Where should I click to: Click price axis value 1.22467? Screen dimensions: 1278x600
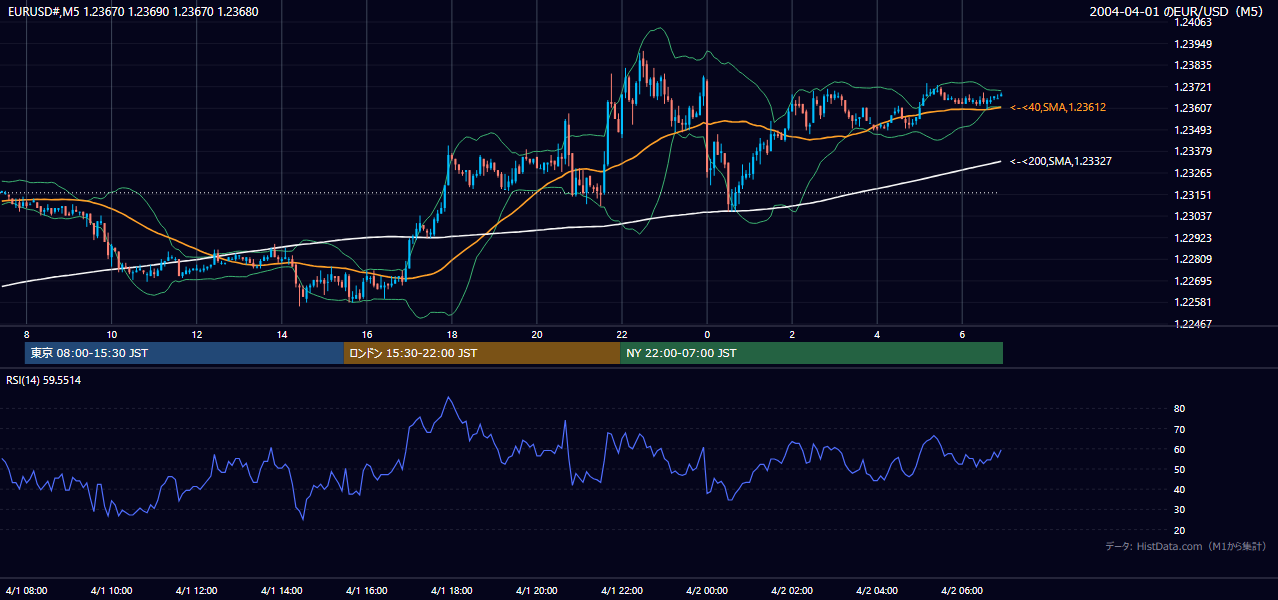click(1192, 324)
